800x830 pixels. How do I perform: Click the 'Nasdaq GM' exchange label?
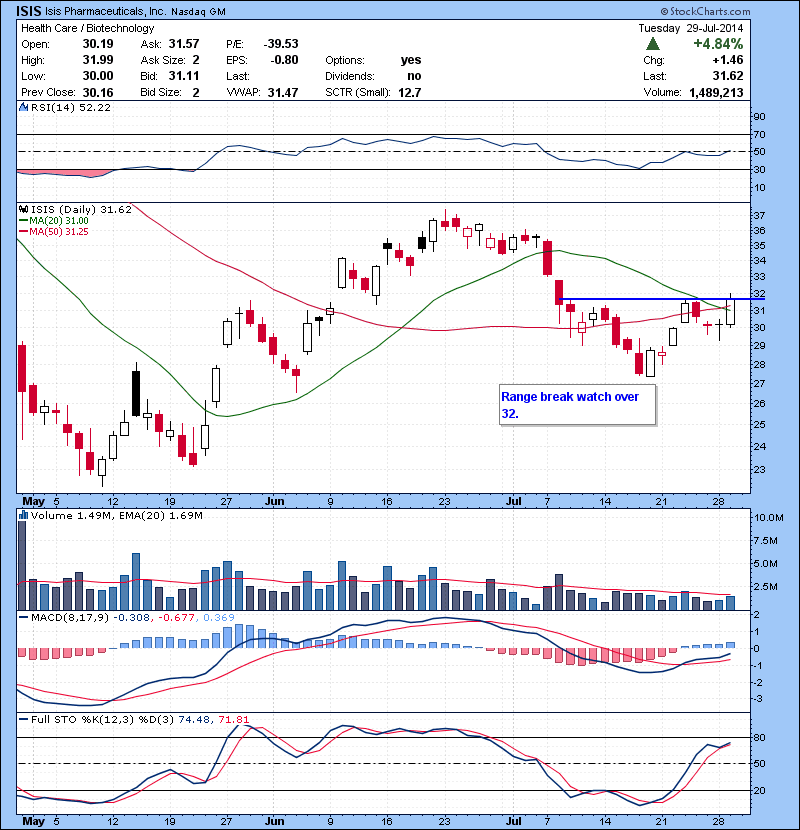tap(199, 12)
